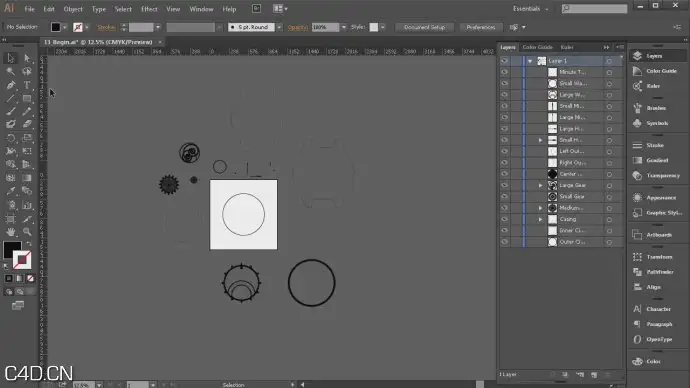Open the Opacity value dropdown arrow

tap(343, 27)
